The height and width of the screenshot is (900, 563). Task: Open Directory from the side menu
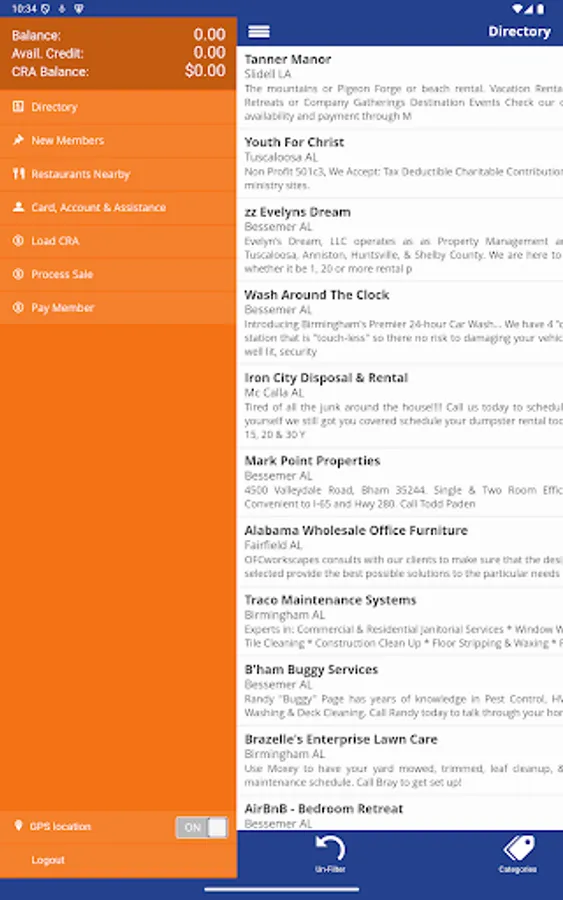[x=118, y=107]
